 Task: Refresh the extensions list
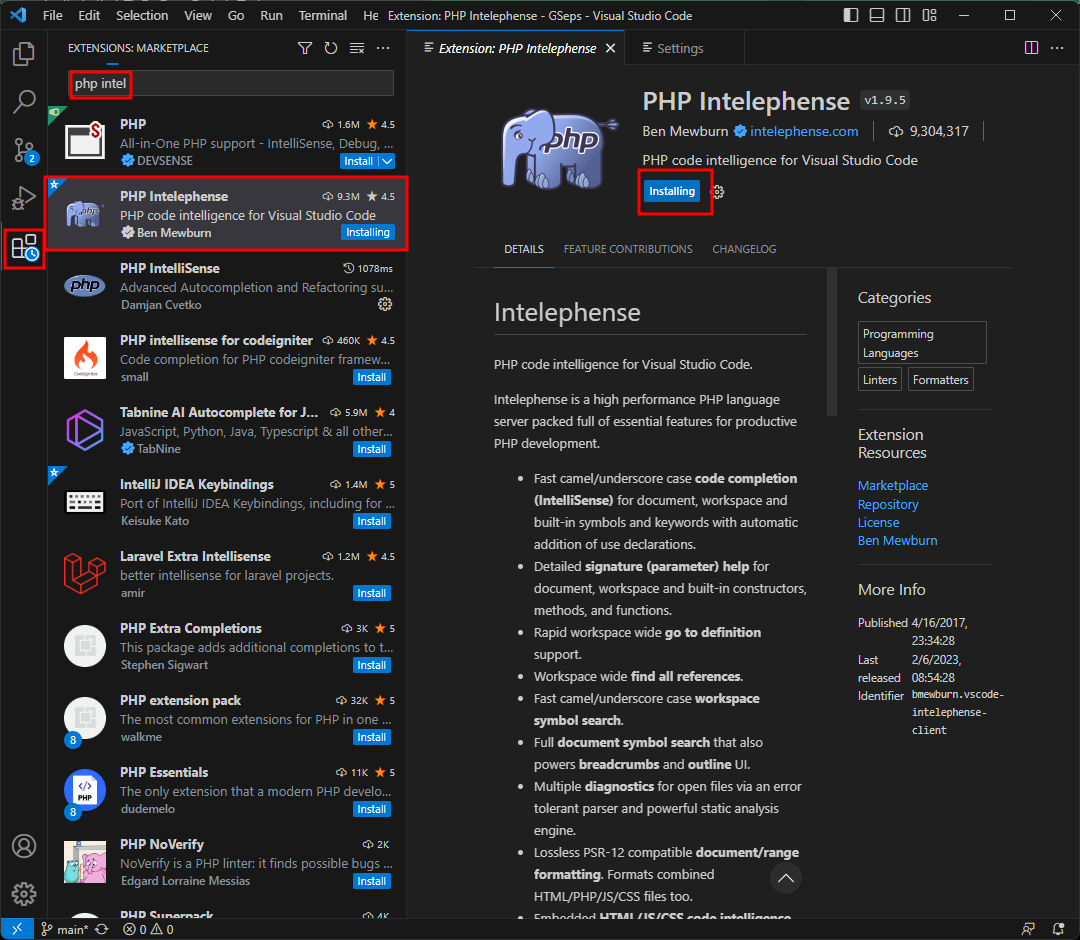tap(331, 48)
